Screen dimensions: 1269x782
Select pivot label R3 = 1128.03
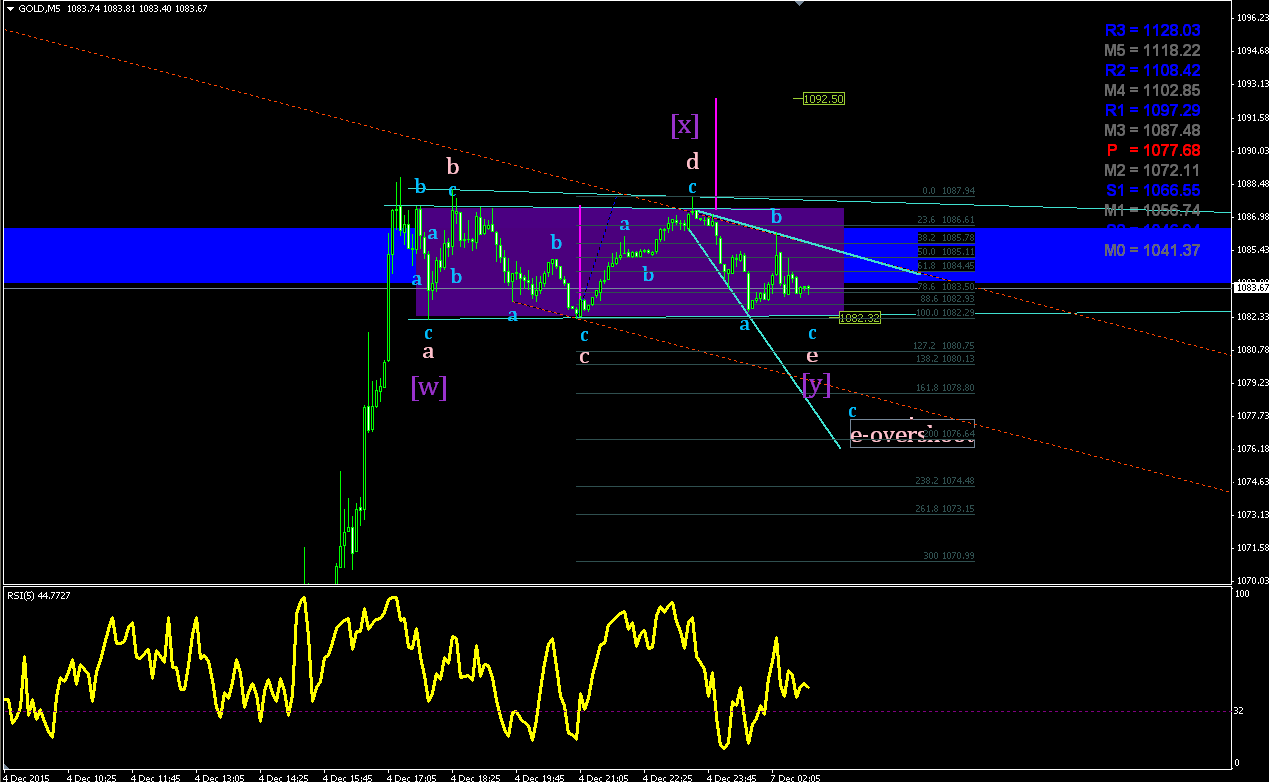click(1152, 31)
